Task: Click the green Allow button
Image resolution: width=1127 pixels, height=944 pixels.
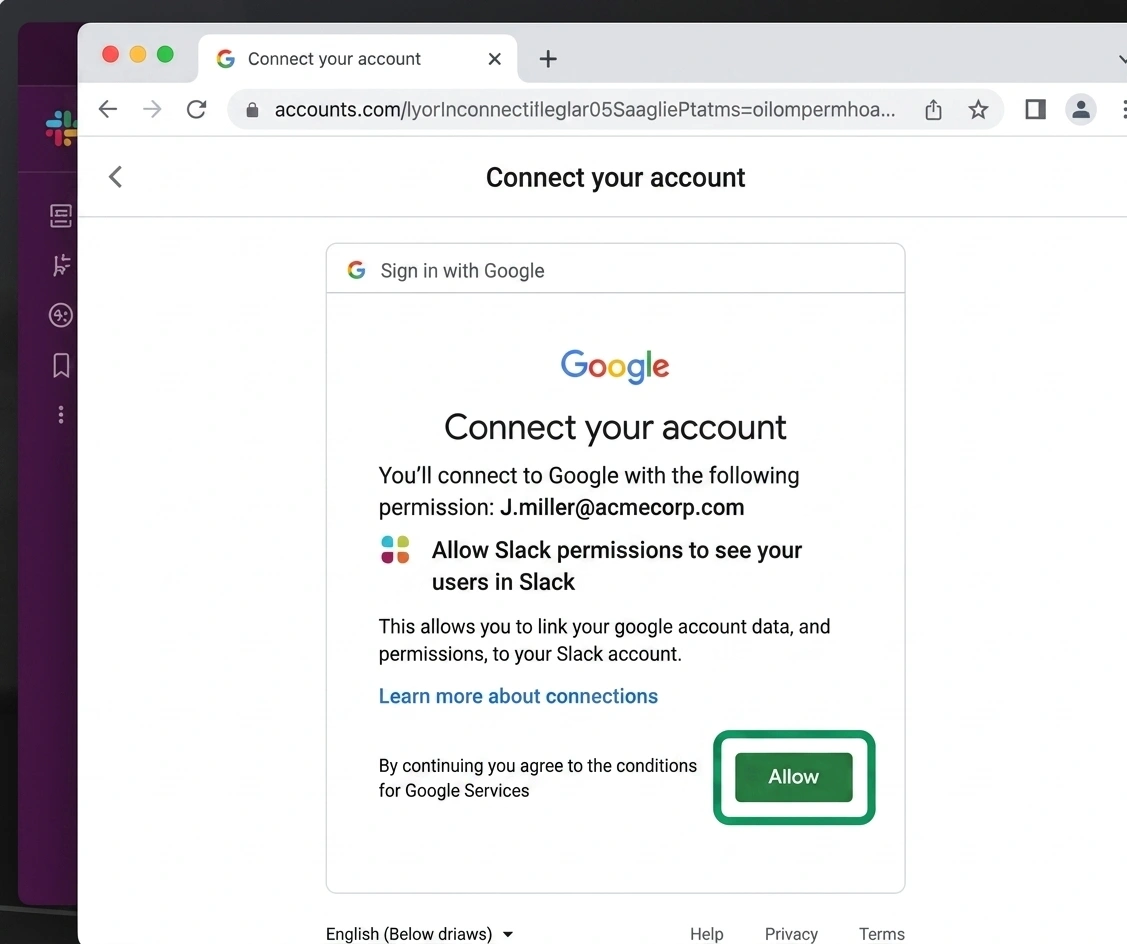Action: (x=794, y=777)
